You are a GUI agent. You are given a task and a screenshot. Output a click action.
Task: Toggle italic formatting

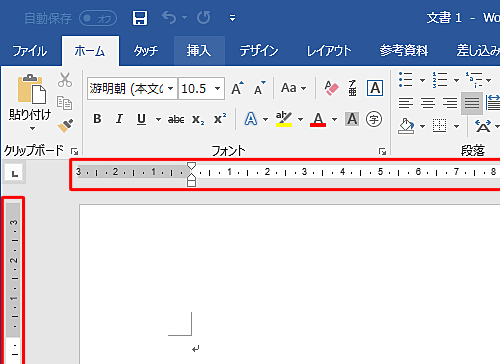119,119
